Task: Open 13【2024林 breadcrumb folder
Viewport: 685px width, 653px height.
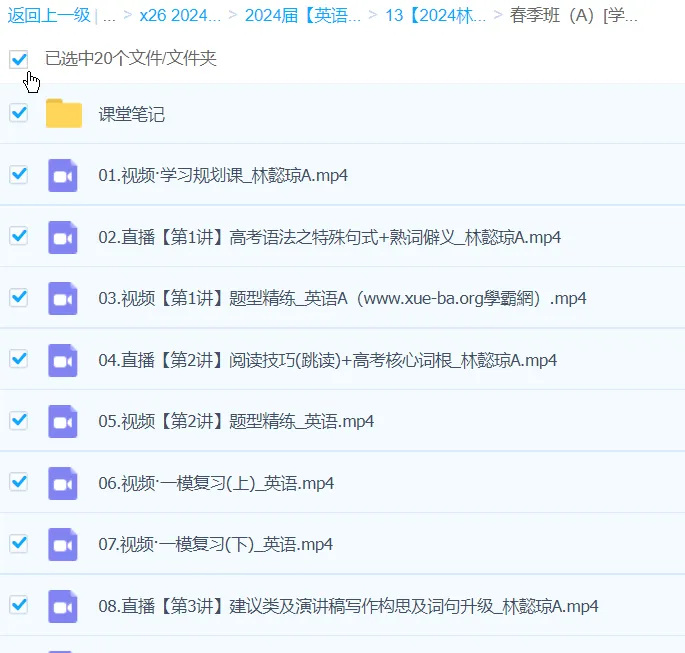Action: click(x=435, y=16)
